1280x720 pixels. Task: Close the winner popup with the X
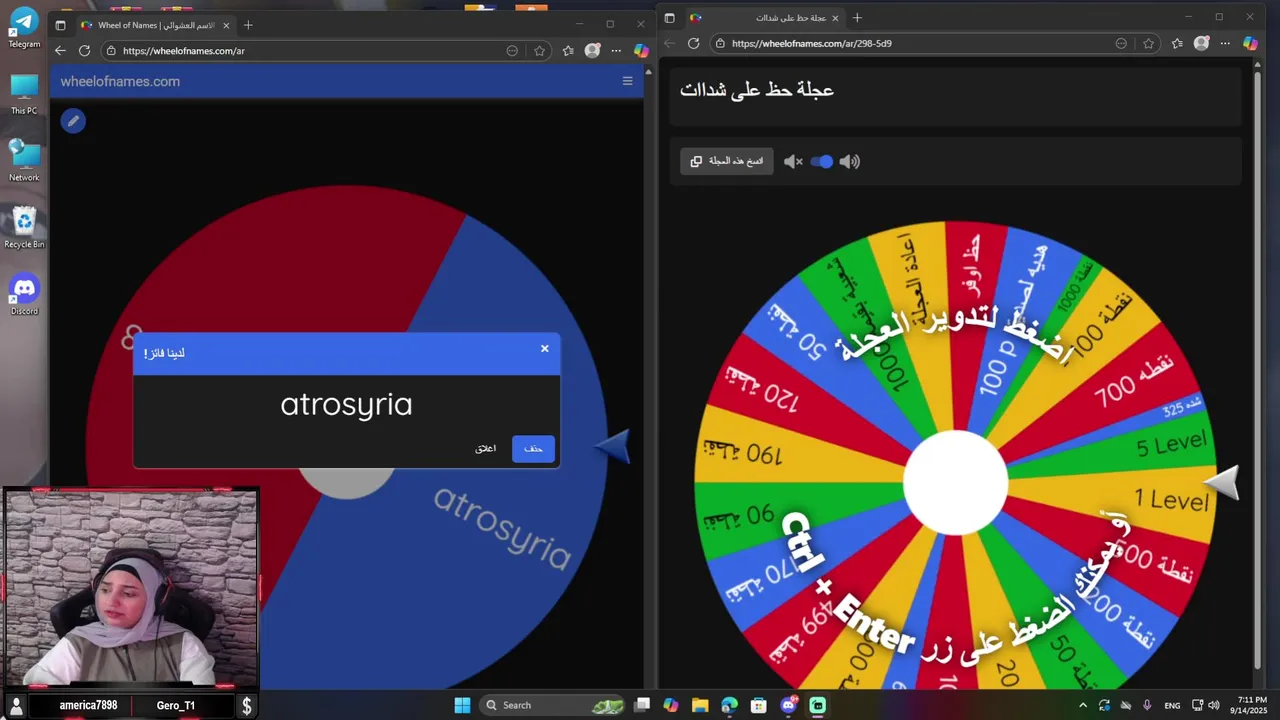545,349
